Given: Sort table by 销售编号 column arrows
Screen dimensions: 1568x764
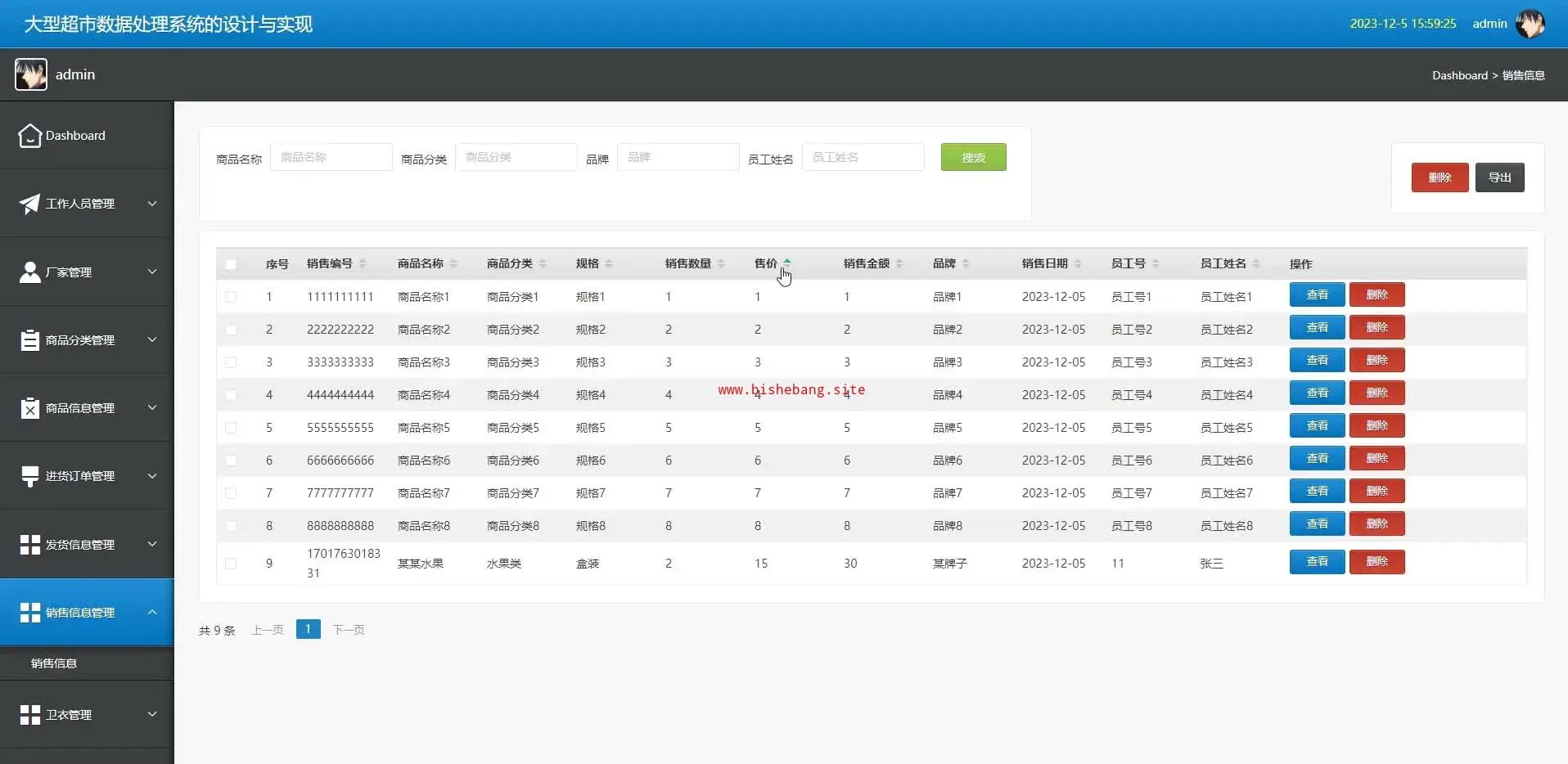Looking at the screenshot, I should 363,263.
